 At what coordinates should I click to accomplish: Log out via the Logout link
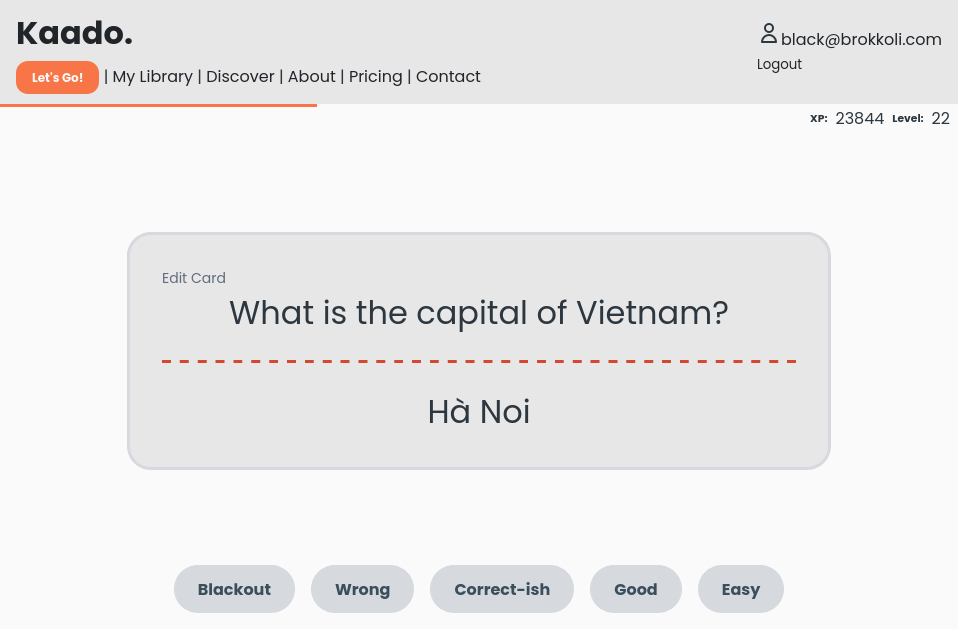779,64
